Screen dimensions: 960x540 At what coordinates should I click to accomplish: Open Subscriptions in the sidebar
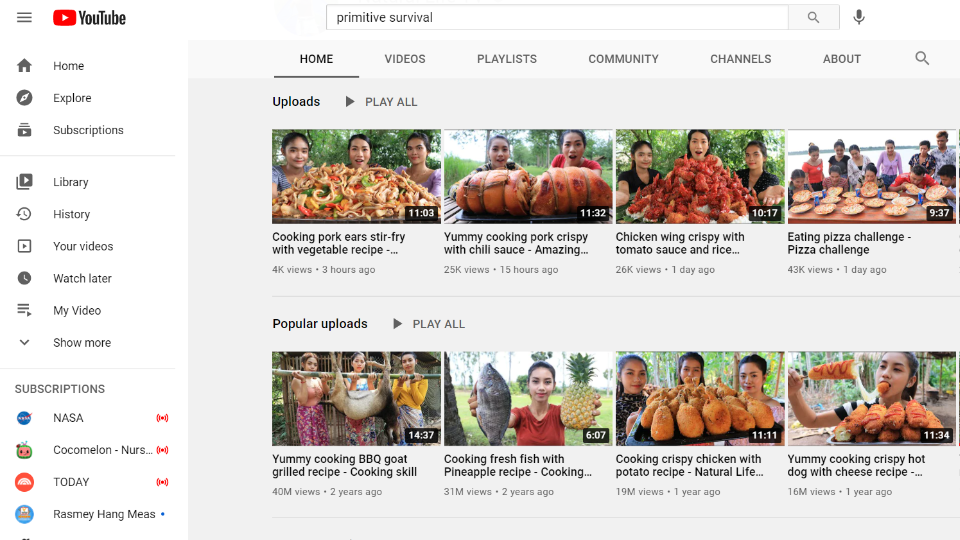(x=88, y=130)
